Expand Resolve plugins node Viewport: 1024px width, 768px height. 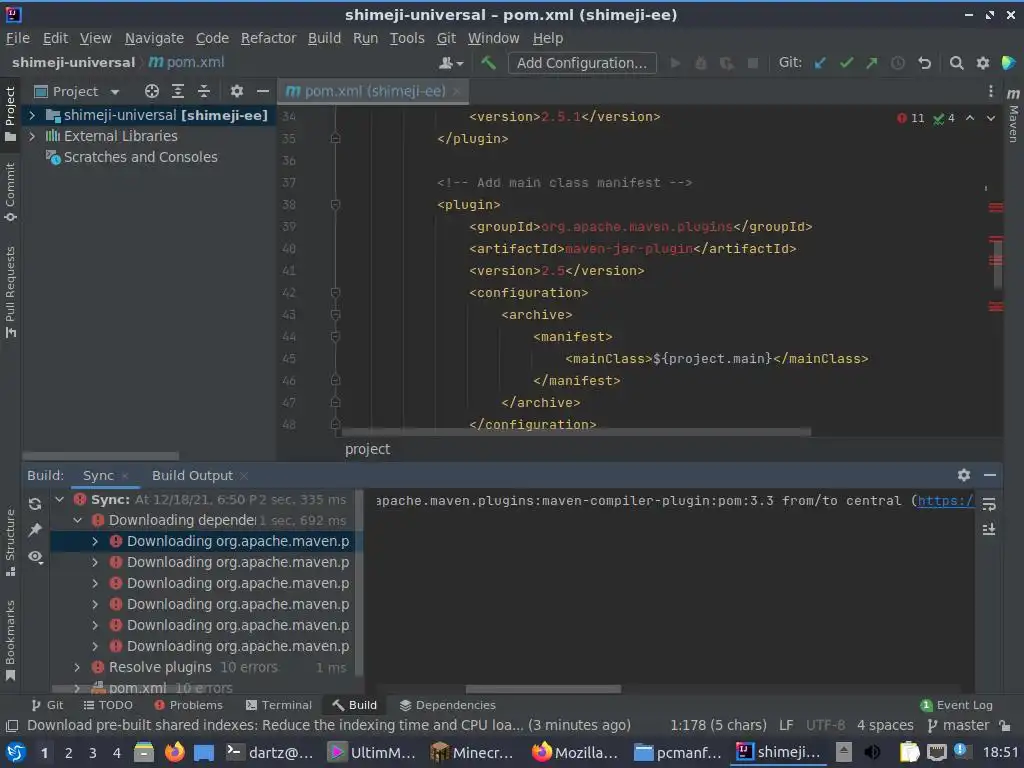(77, 667)
